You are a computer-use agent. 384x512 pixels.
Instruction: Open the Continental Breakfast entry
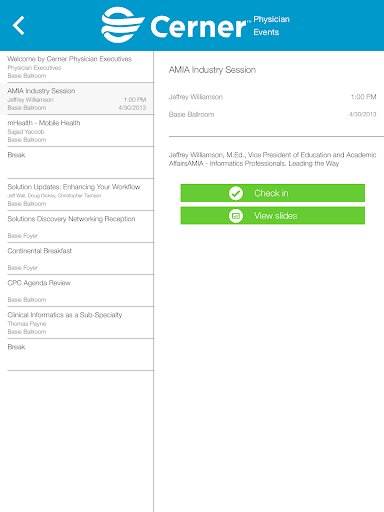point(77,259)
